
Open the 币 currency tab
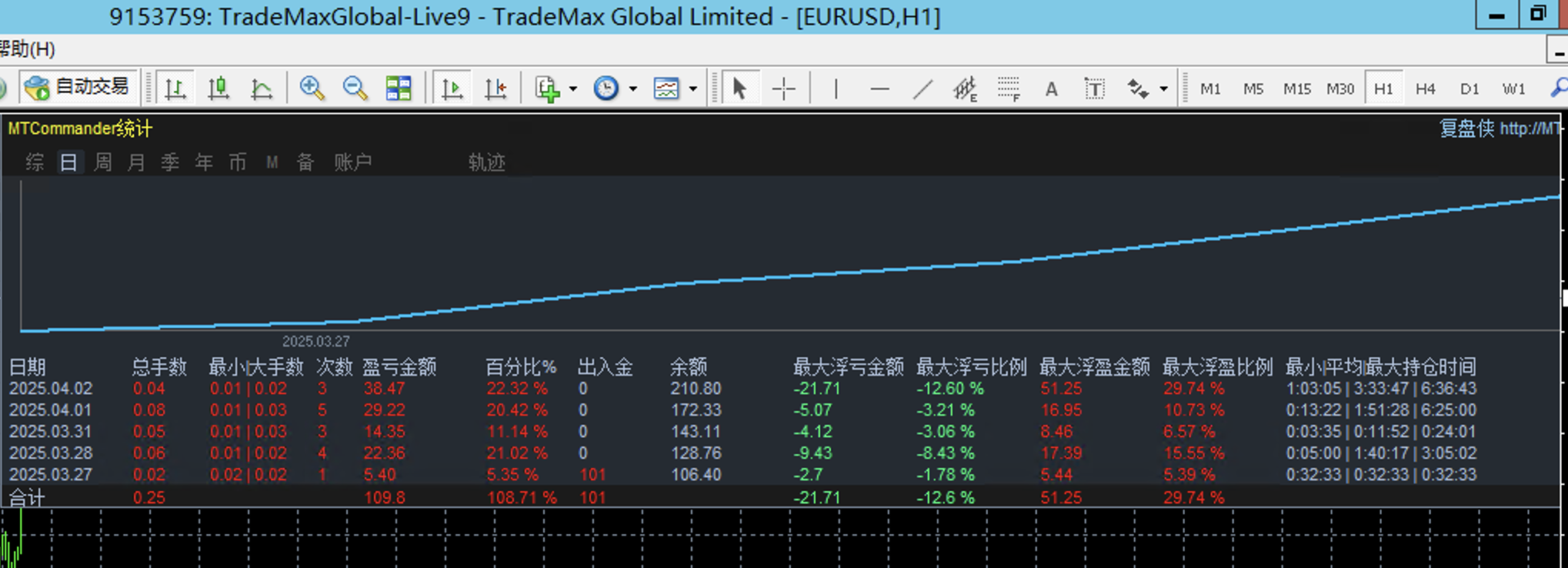click(238, 162)
